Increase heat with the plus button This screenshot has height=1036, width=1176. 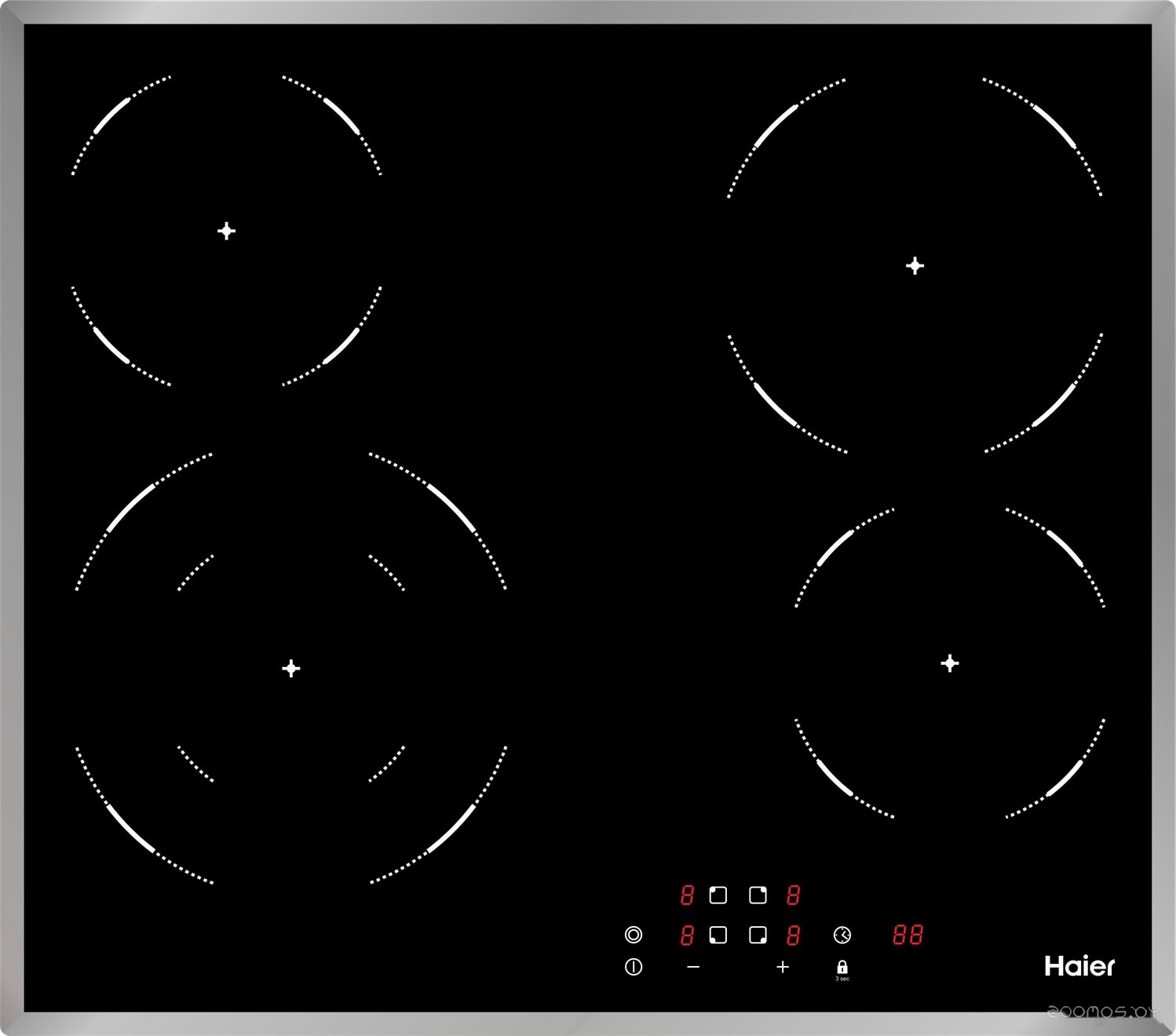tap(782, 968)
